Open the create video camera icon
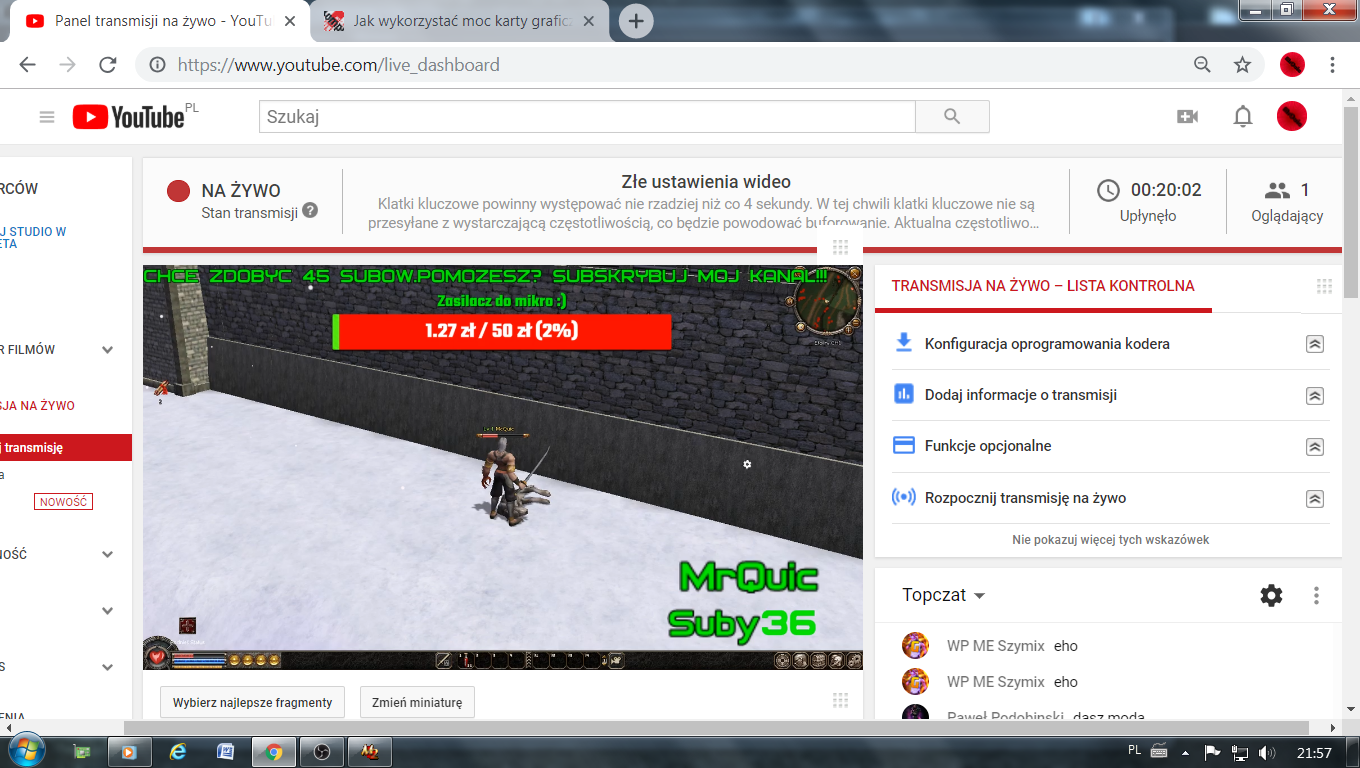This screenshot has width=1360, height=768. pos(1188,117)
